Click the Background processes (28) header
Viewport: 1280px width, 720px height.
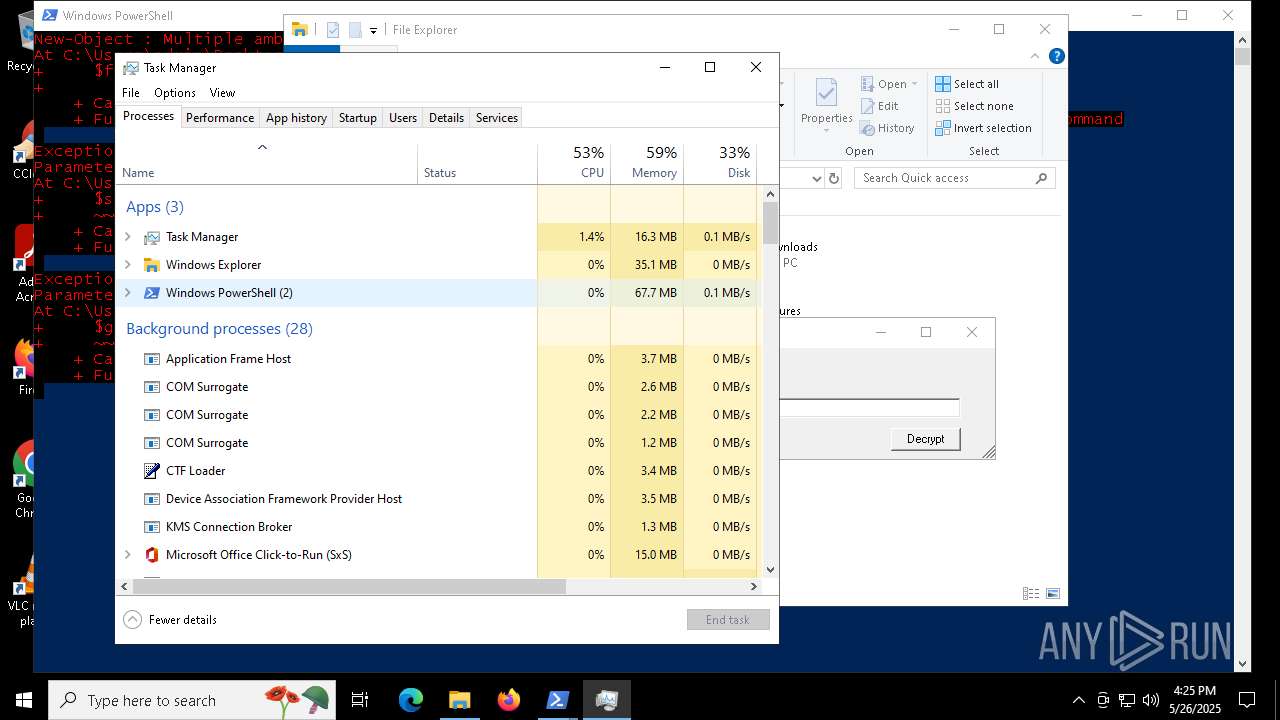[219, 329]
